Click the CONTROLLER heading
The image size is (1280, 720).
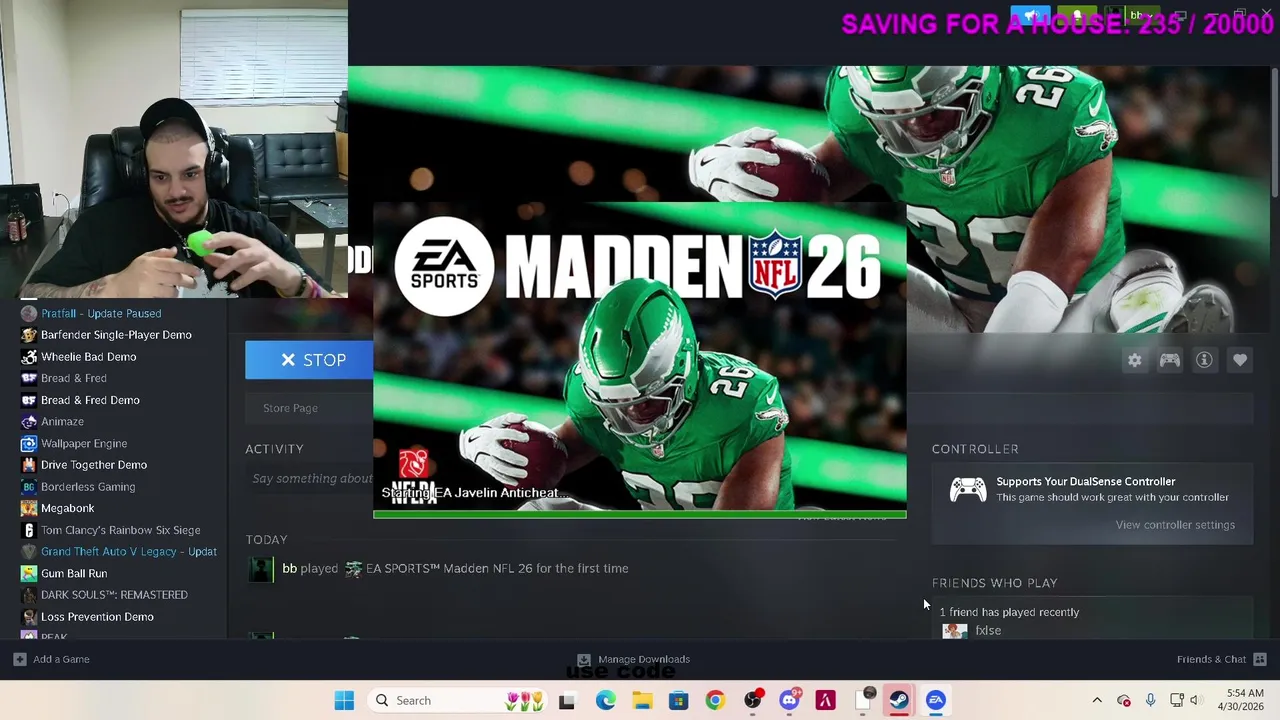click(975, 450)
